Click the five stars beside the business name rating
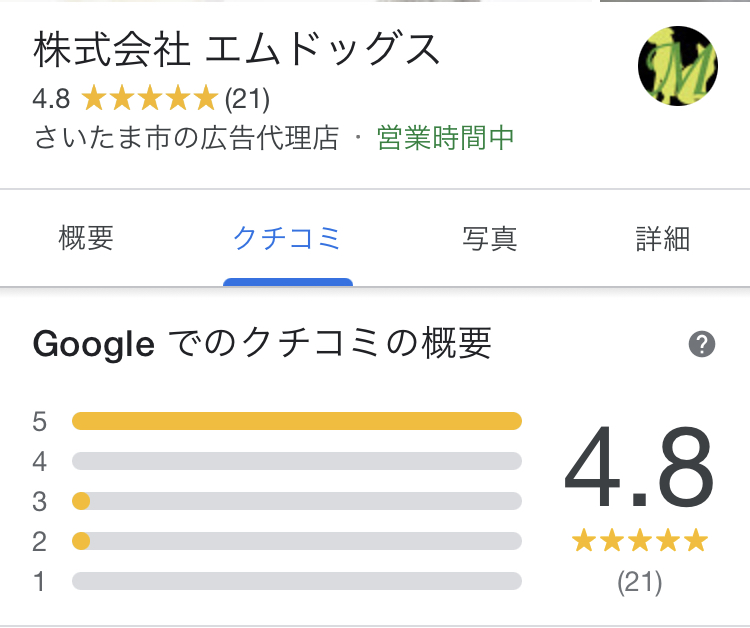Viewport: 750px width, 628px height. 149,98
